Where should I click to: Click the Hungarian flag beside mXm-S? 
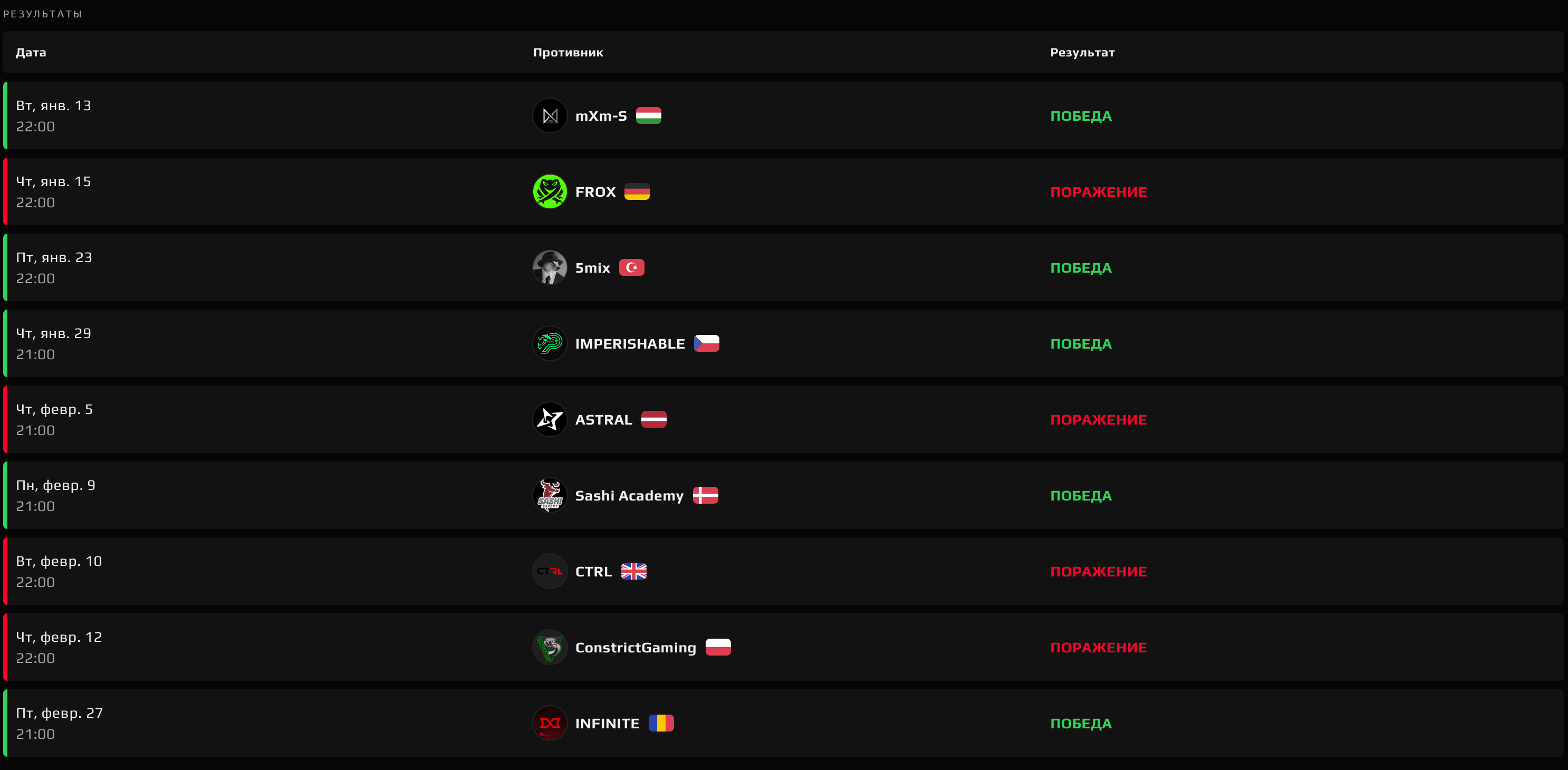coord(648,115)
